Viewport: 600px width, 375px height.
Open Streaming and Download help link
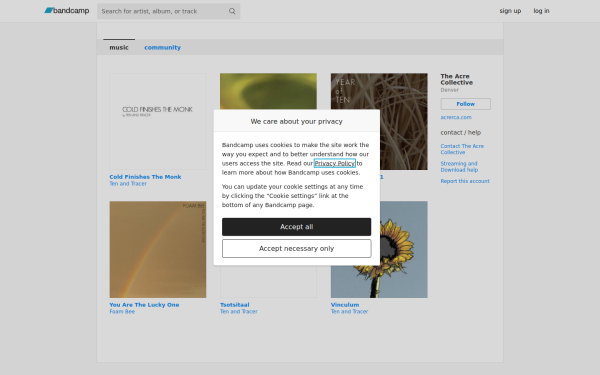pos(459,166)
